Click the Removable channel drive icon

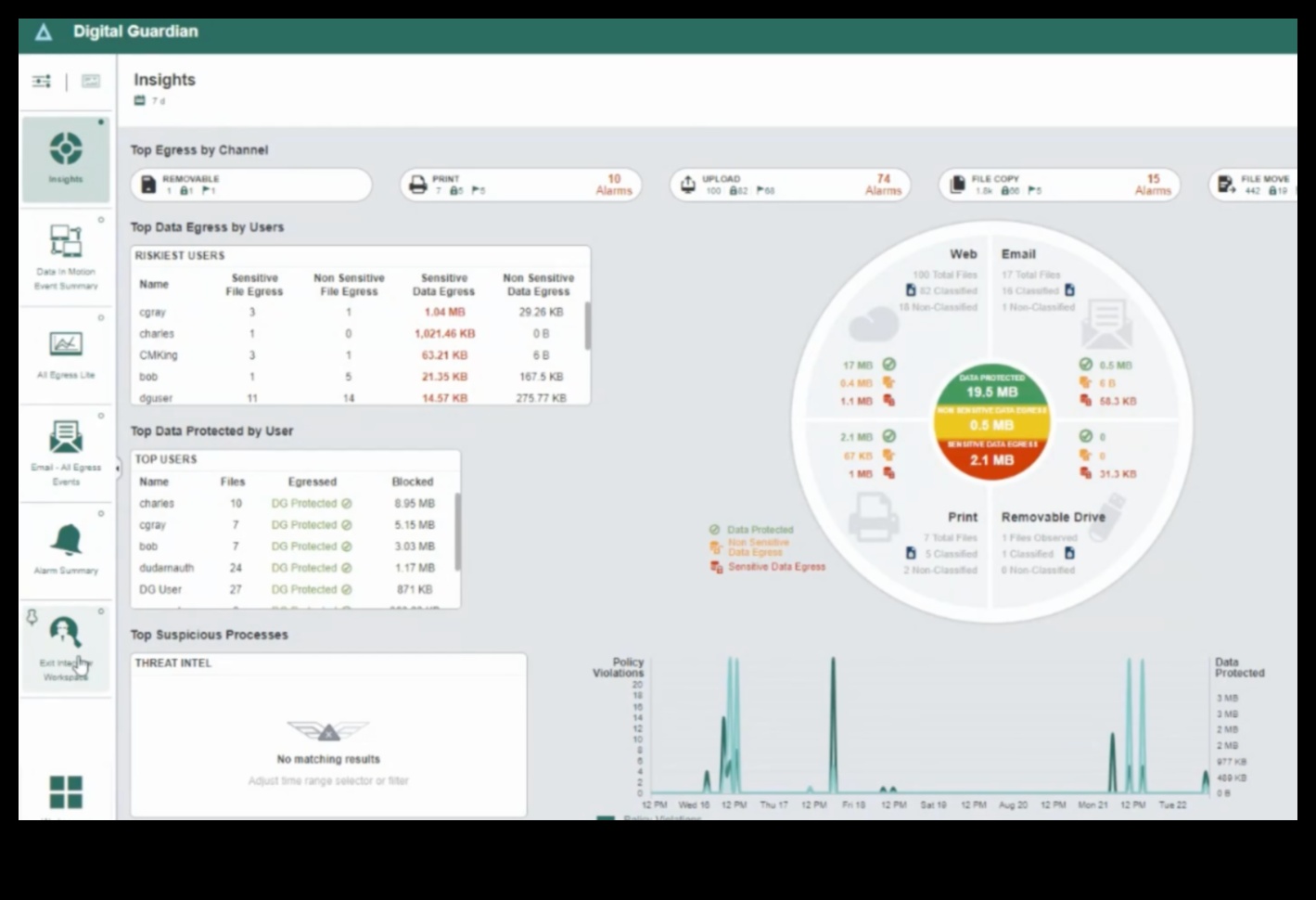pyautogui.click(x=148, y=185)
